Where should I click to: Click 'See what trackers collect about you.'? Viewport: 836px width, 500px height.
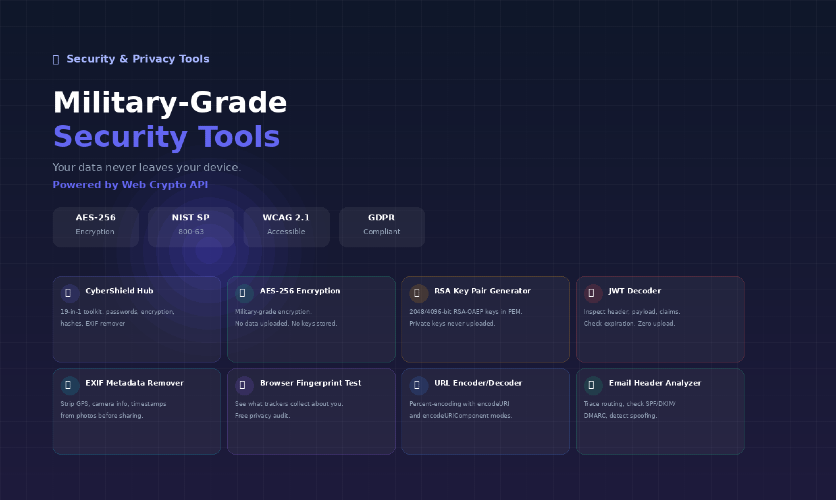click(x=289, y=404)
